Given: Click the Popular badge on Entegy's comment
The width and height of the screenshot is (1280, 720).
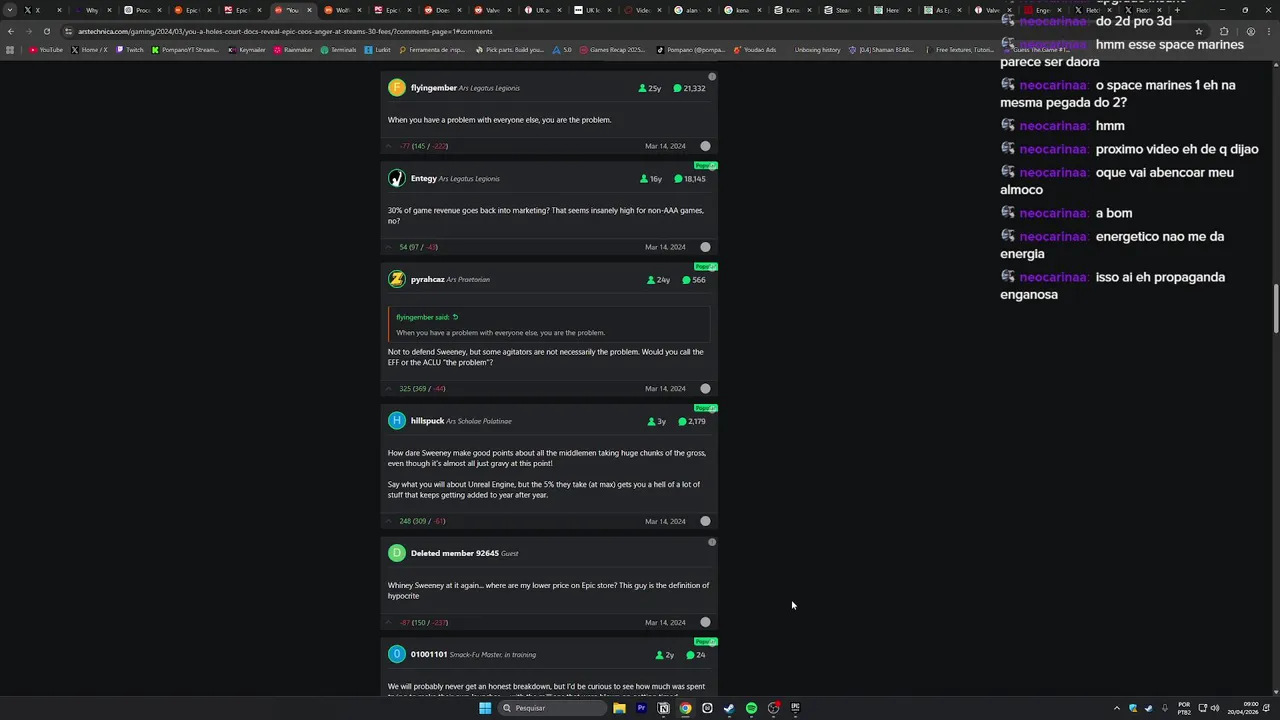Looking at the screenshot, I should [706, 166].
